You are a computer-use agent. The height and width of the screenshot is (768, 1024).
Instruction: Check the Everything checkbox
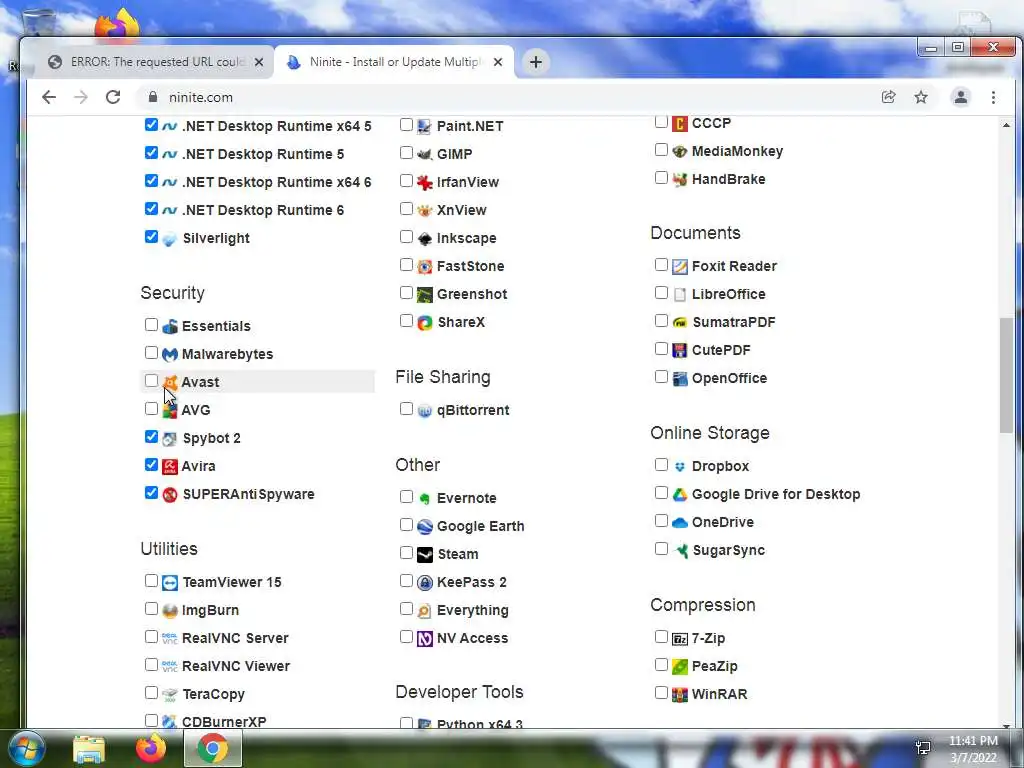[406, 609]
